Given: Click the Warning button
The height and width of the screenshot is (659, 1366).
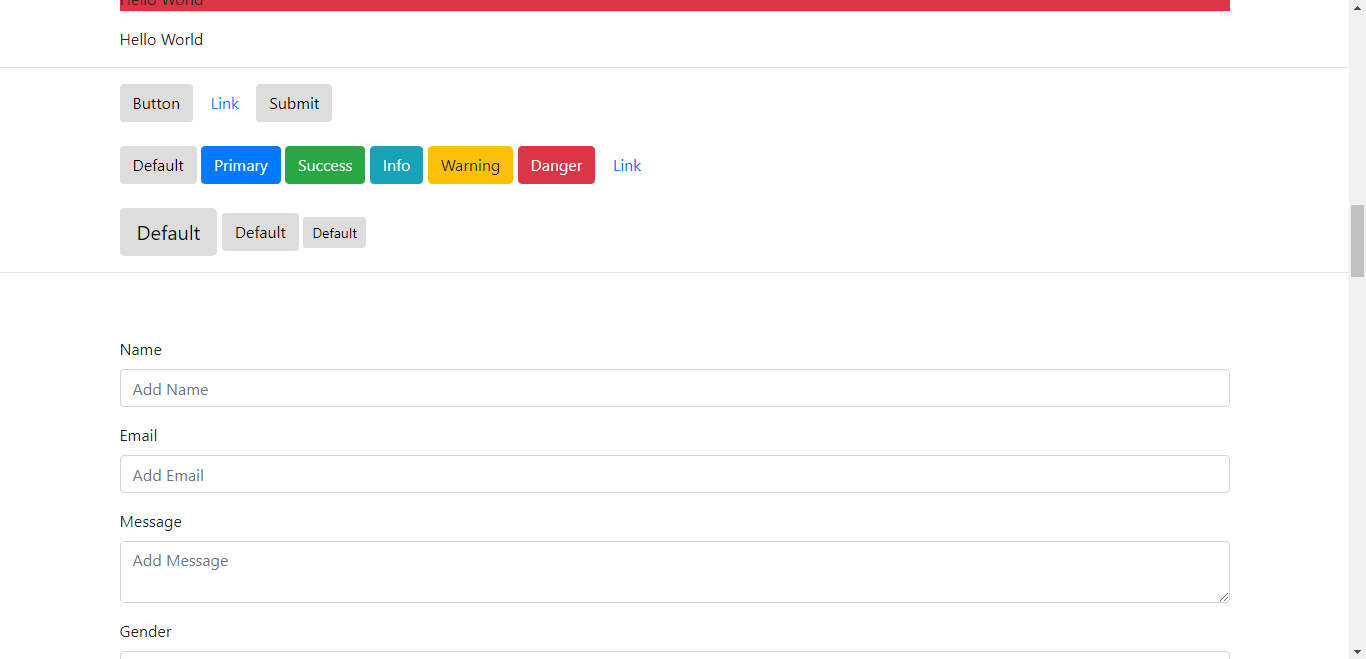Looking at the screenshot, I should (470, 164).
